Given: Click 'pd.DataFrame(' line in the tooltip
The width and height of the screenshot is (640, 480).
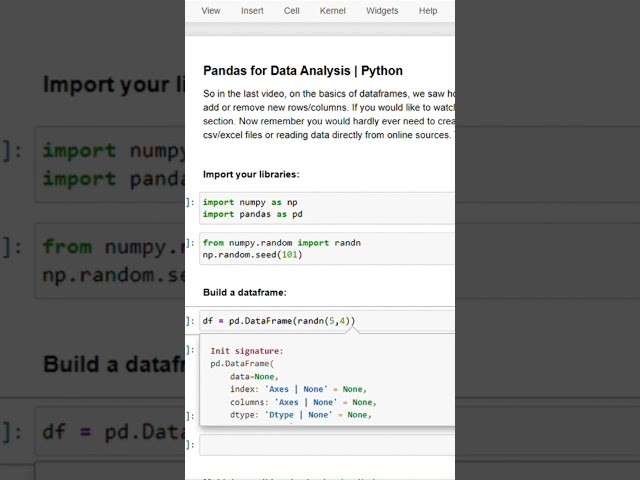Looking at the screenshot, I should pyautogui.click(x=242, y=363).
